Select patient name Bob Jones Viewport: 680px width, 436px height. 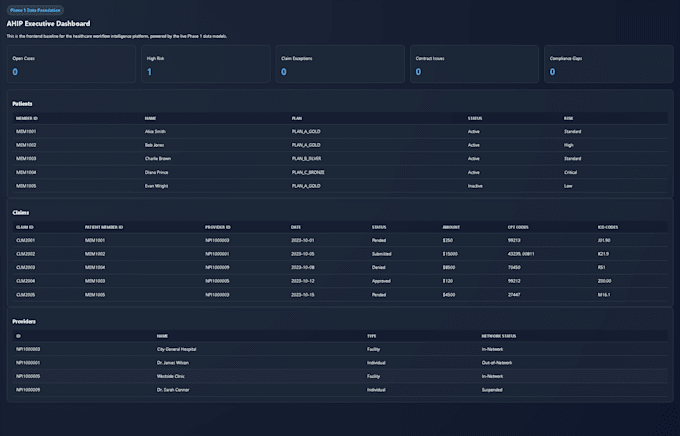click(154, 145)
